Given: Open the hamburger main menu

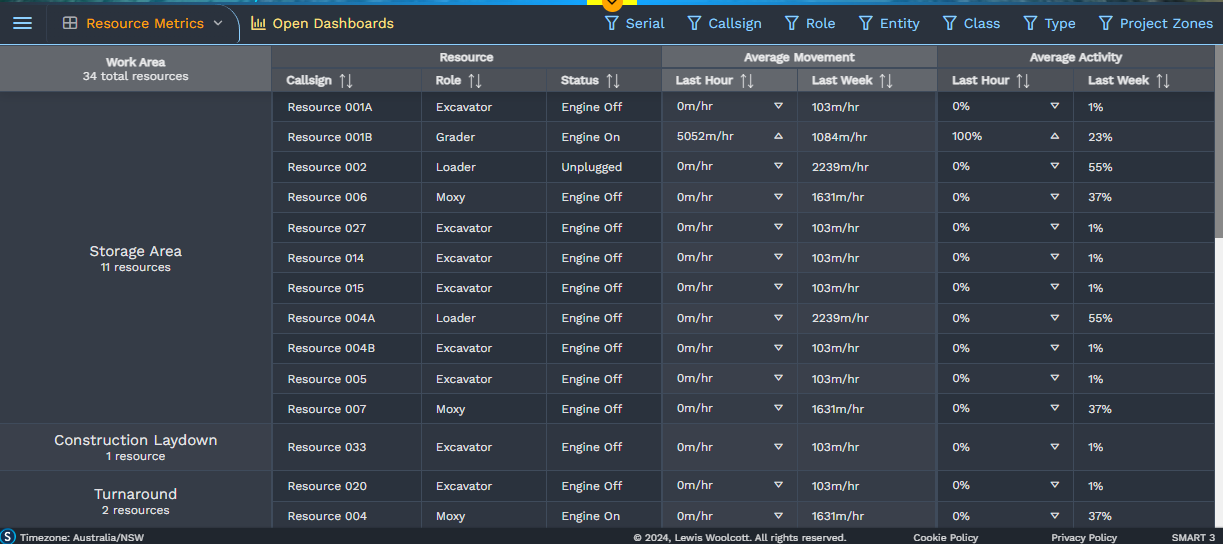Looking at the screenshot, I should (22, 23).
